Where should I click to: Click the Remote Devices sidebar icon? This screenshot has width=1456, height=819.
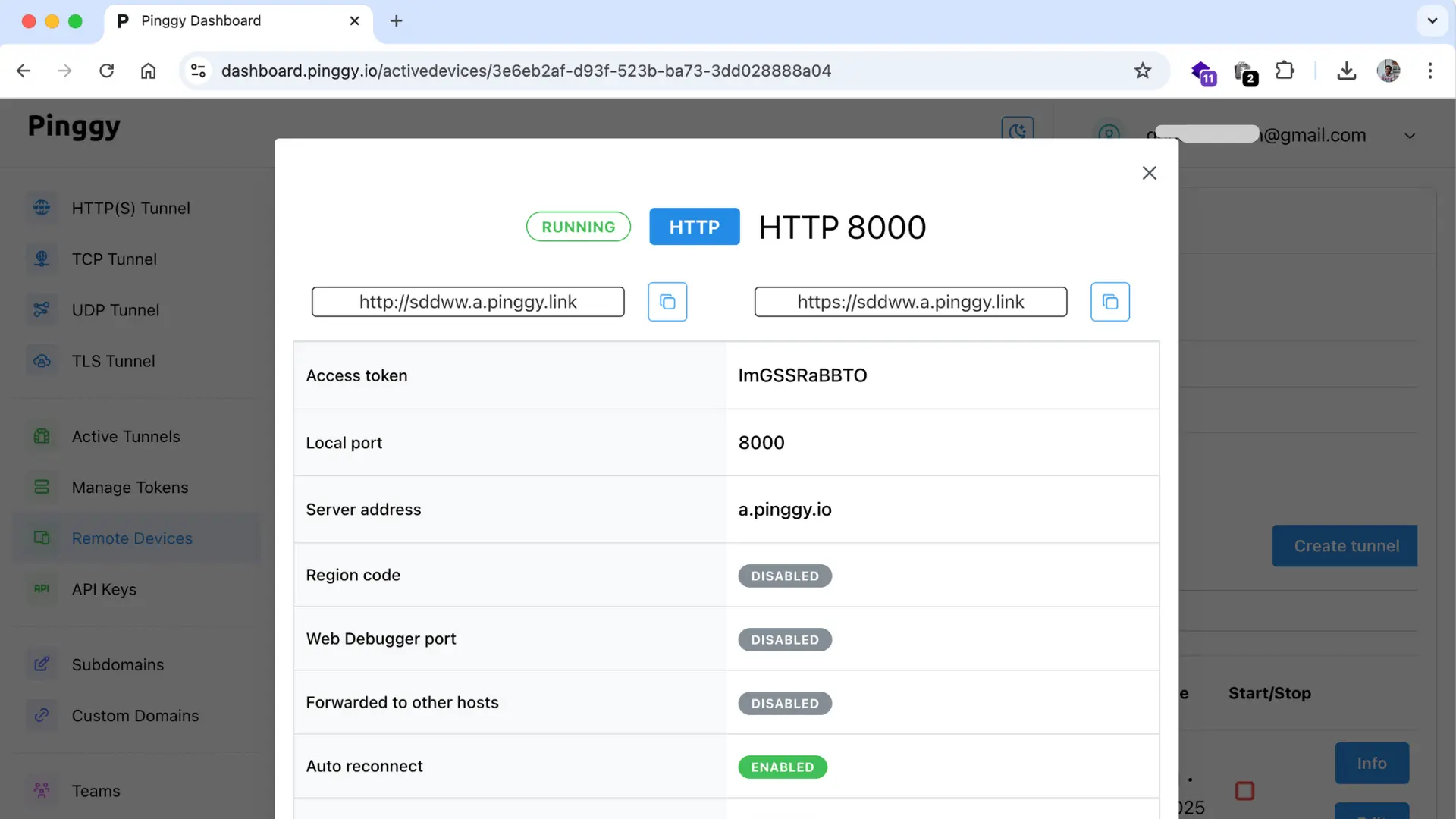point(40,539)
